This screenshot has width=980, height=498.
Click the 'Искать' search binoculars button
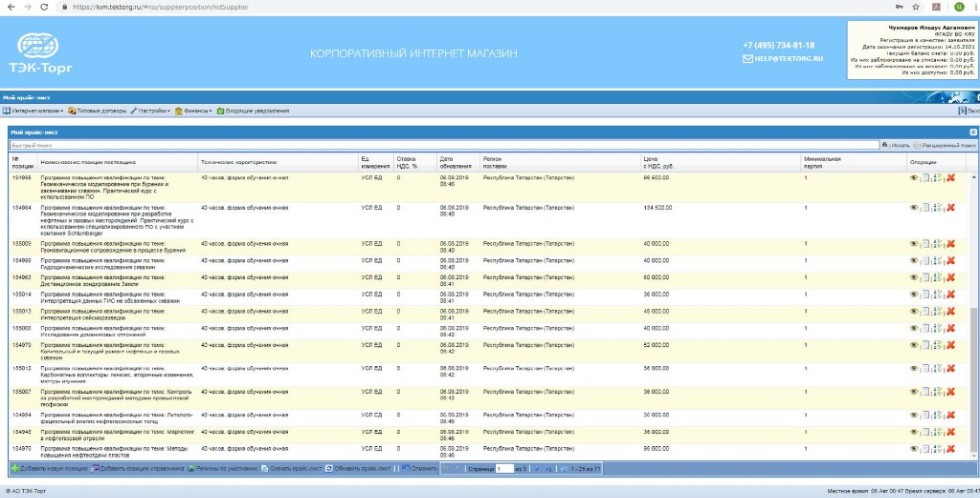[895, 145]
